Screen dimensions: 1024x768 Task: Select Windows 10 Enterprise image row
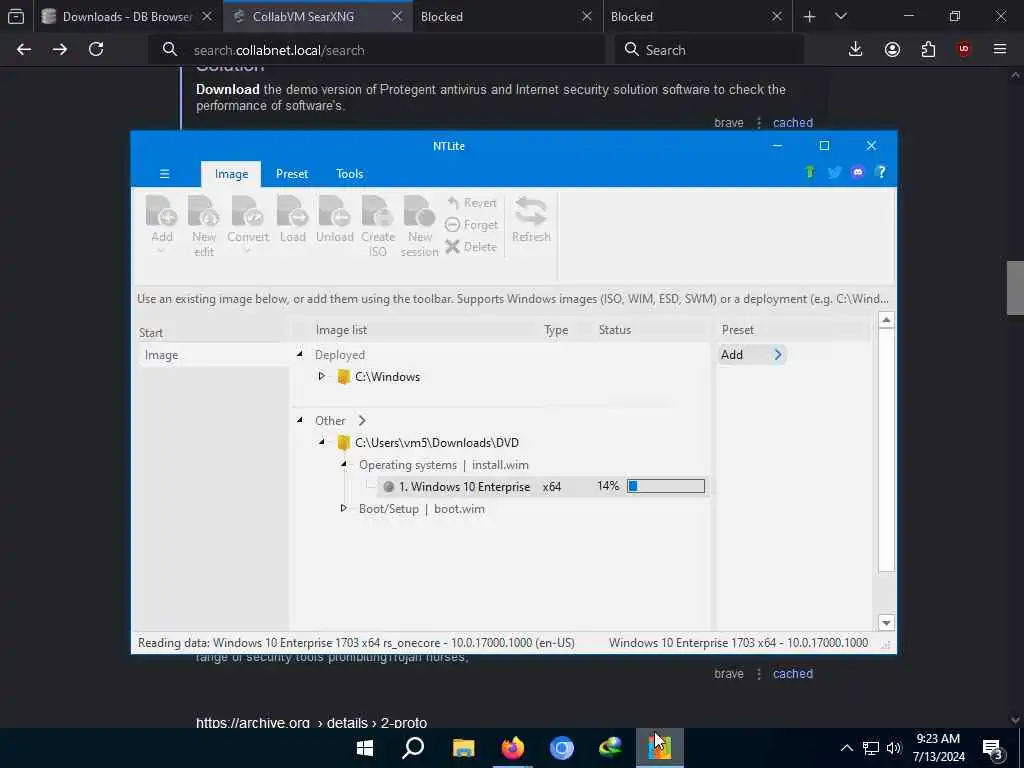(x=543, y=487)
